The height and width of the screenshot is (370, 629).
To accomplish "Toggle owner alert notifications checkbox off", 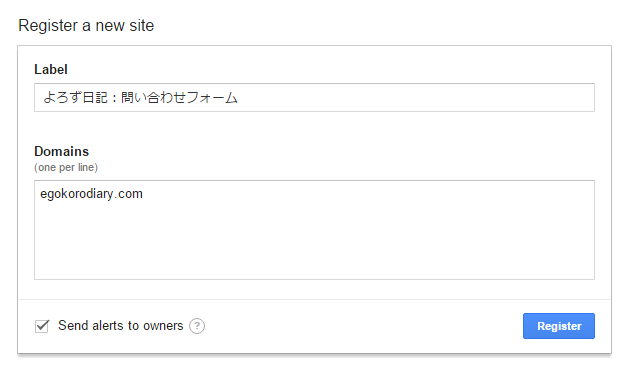I will [42, 326].
